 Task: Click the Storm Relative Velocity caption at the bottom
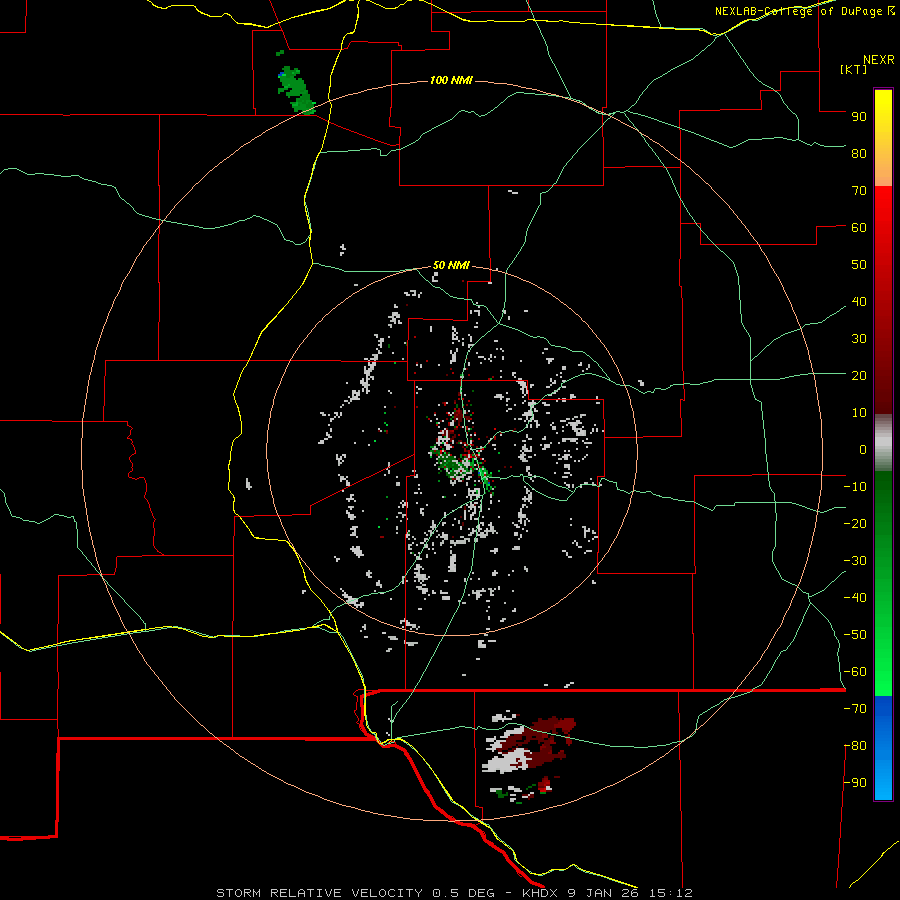(x=454, y=893)
